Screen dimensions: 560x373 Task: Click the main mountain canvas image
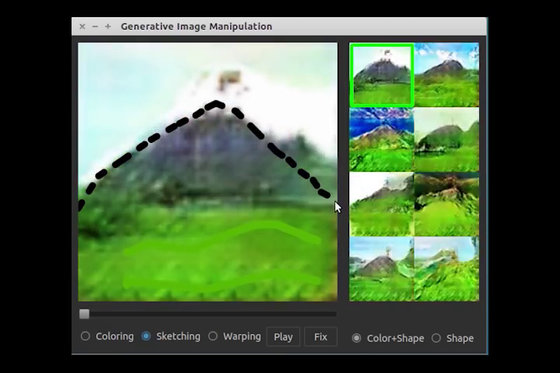click(x=208, y=172)
